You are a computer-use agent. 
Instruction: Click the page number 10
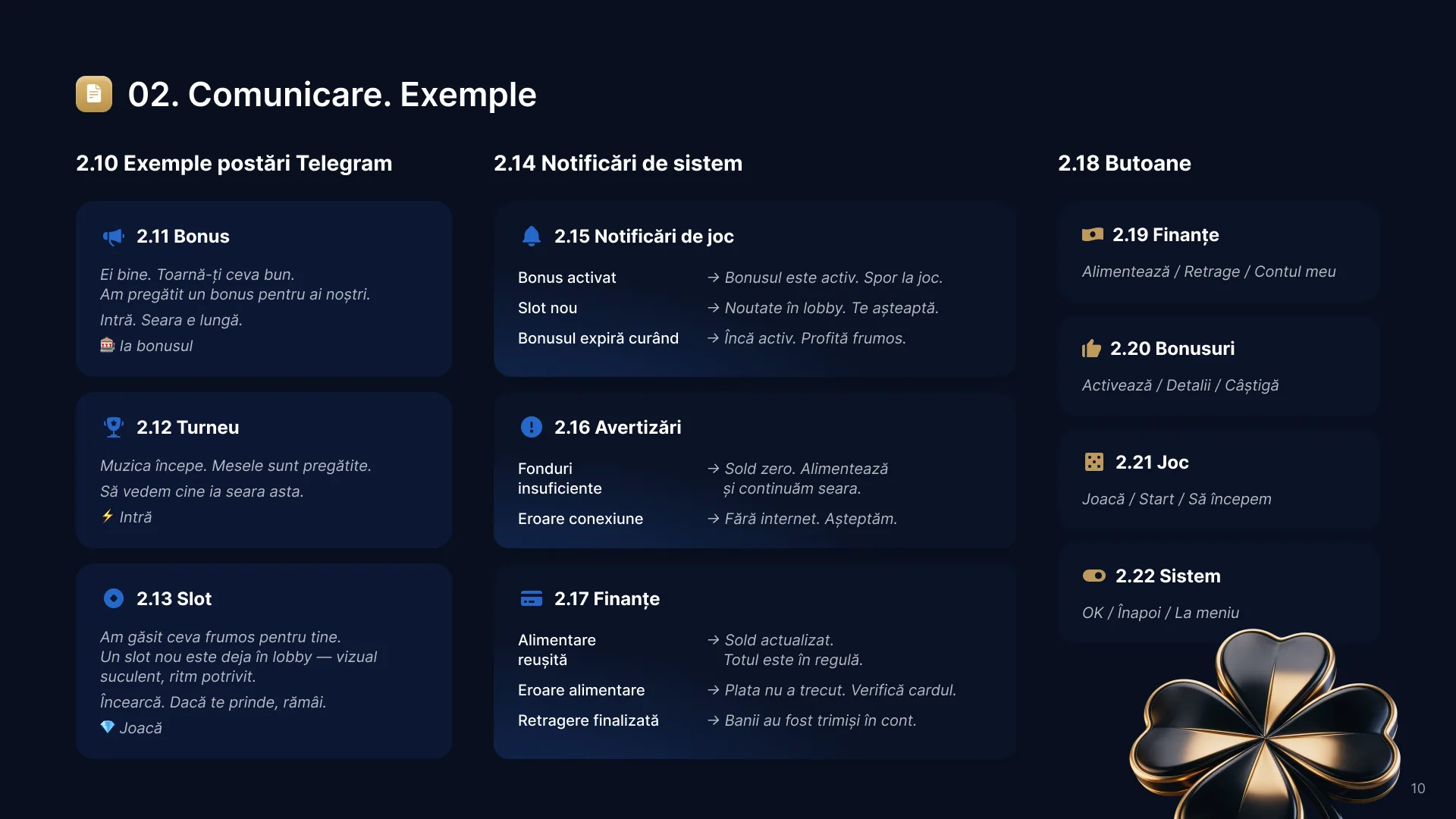pos(1418,789)
